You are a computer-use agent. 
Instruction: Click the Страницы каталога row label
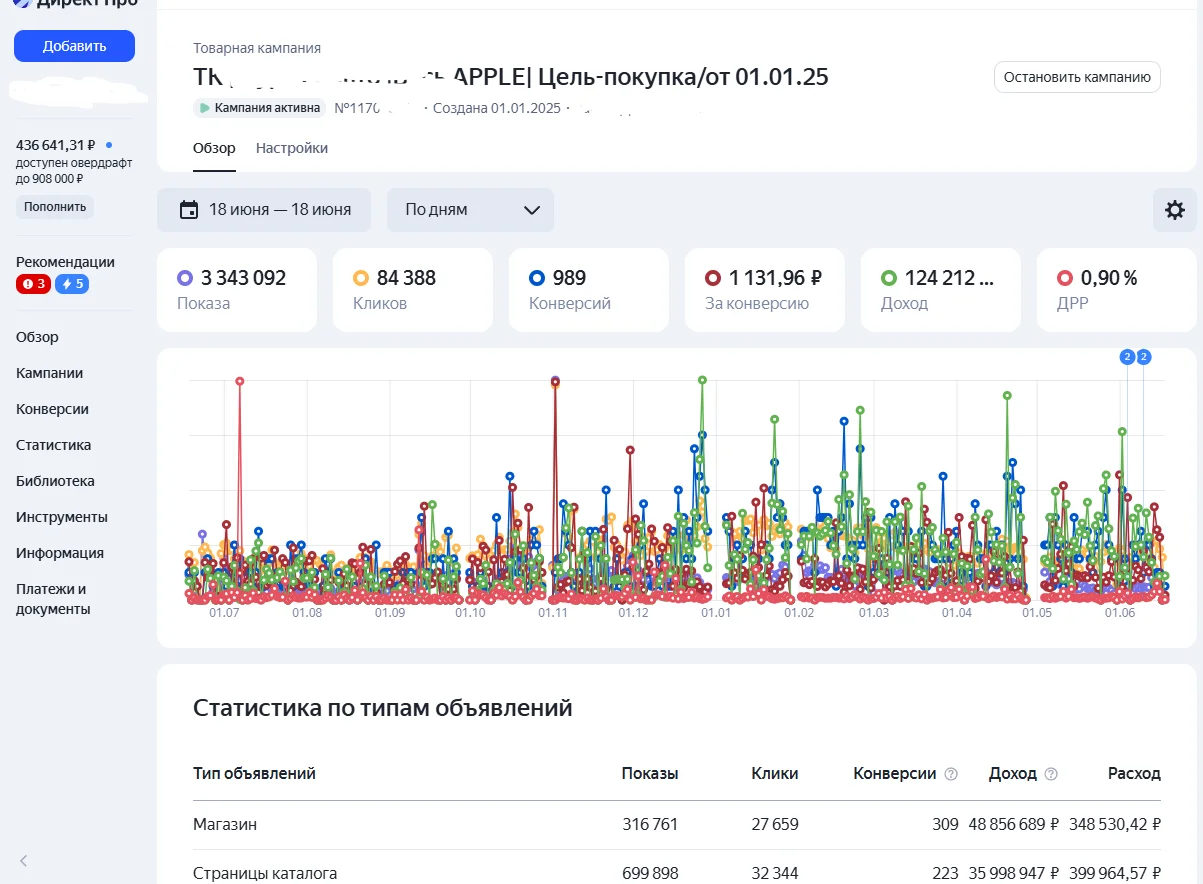pyautogui.click(x=265, y=874)
